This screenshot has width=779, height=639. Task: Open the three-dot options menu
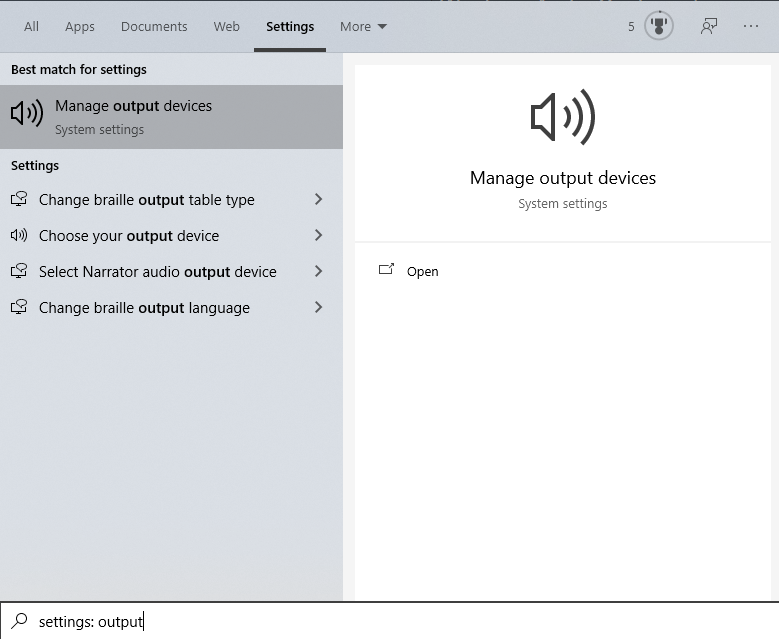coord(751,27)
